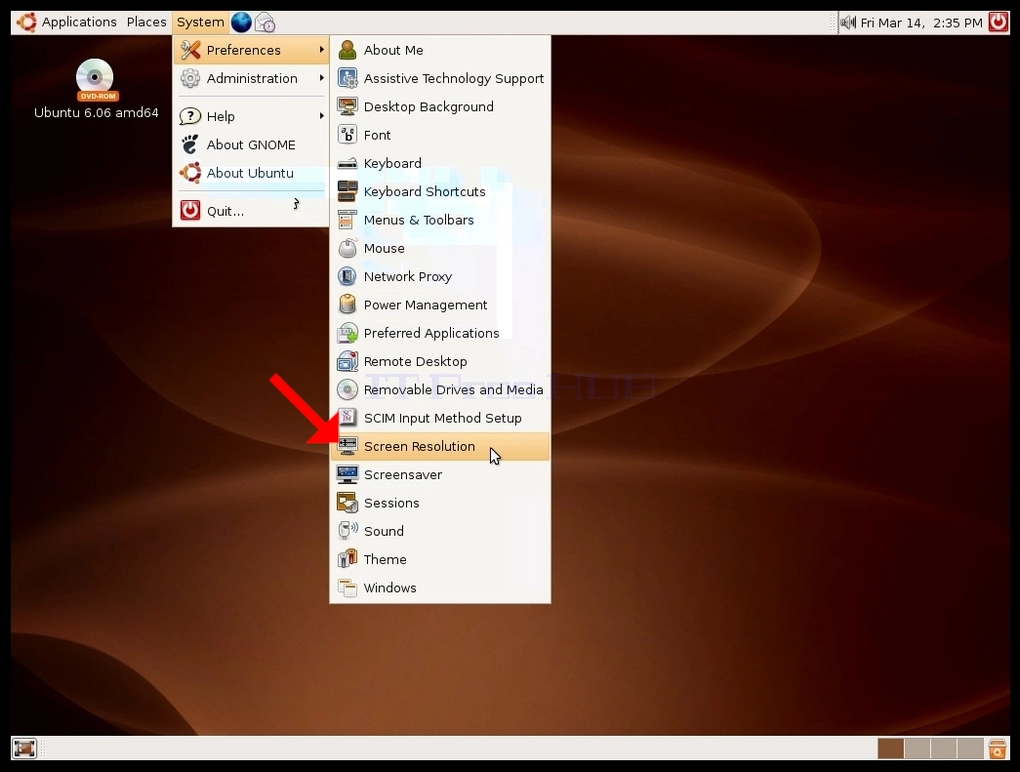
Task: Expand the Help submenu arrow
Action: tap(321, 116)
